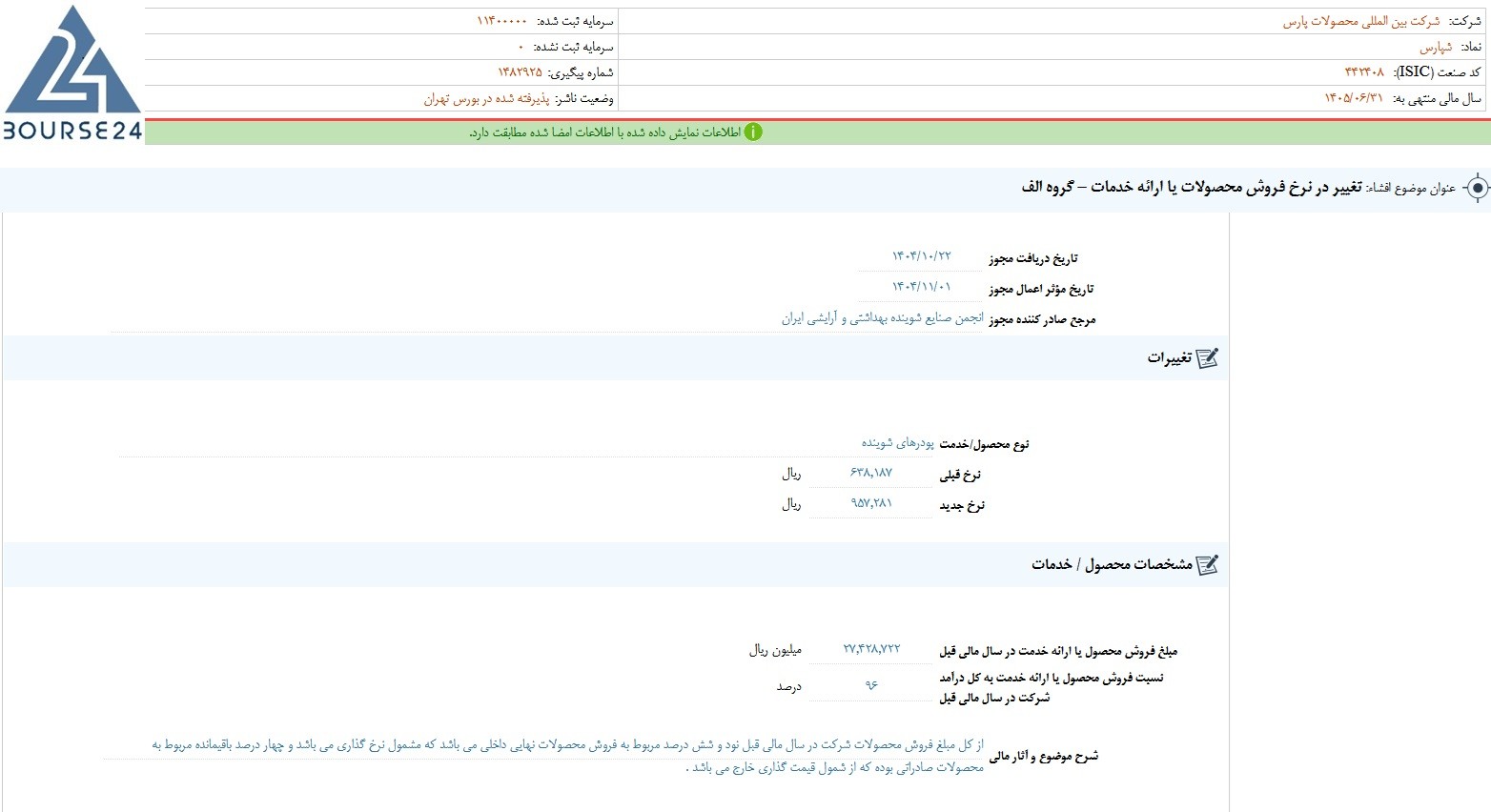Screen dimensions: 1491x812
Task: Click the prior-year sales amount ۲۷,۴۲۸,۷۲۲
Action: pyautogui.click(x=871, y=649)
